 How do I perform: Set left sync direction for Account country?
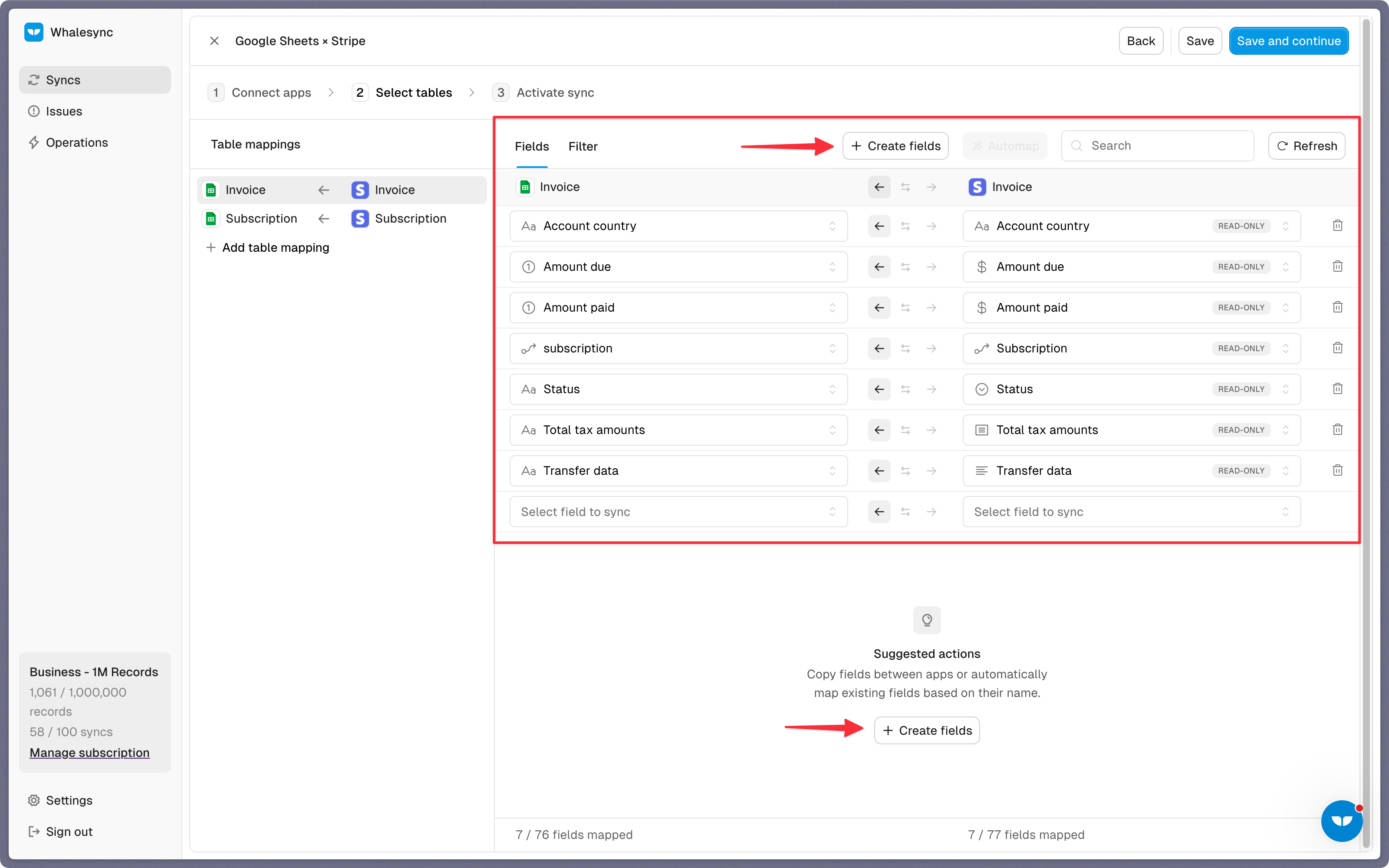[x=879, y=226]
